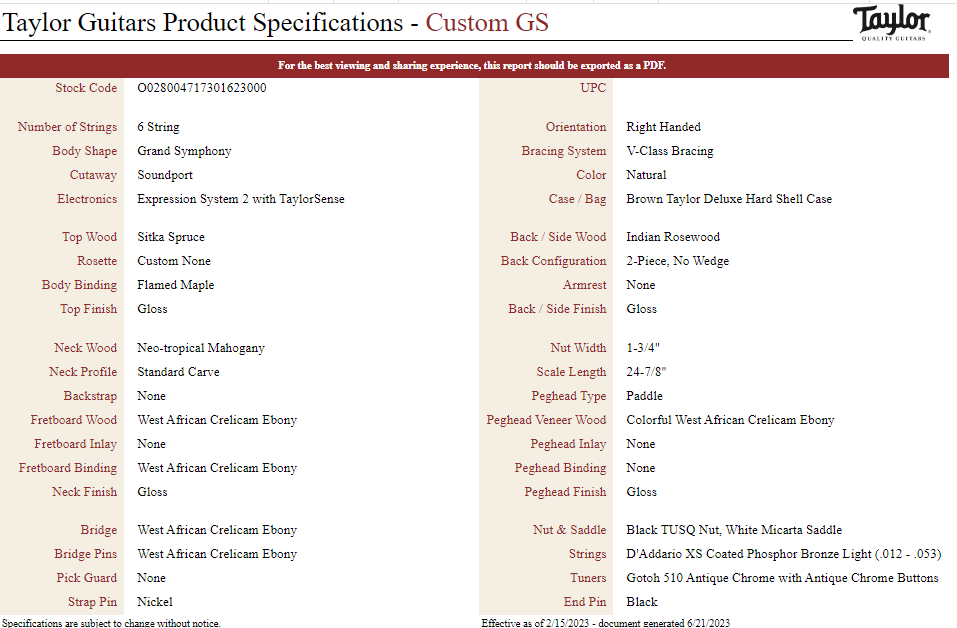Click the Bracing System label
This screenshot has width=957, height=628.
pyautogui.click(x=563, y=151)
